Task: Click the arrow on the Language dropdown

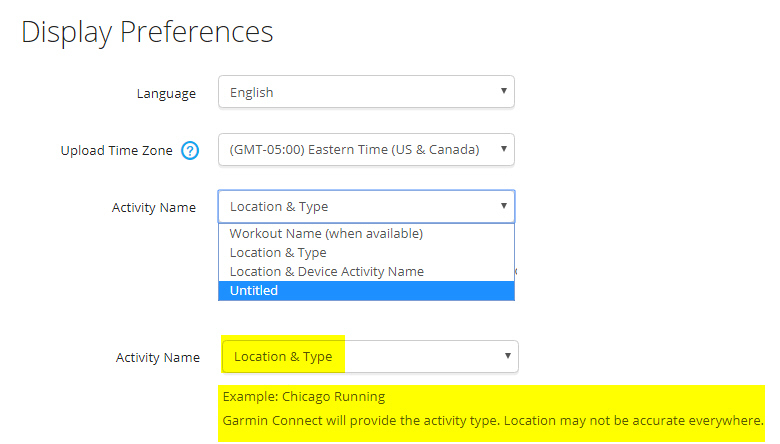Action: click(x=503, y=92)
